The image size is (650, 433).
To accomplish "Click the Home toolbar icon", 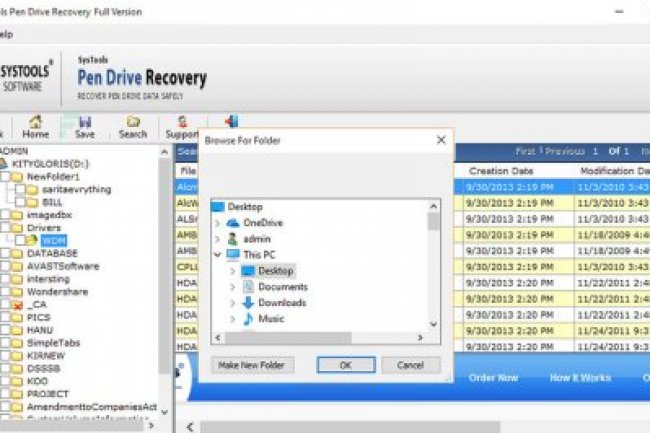I will (x=36, y=126).
